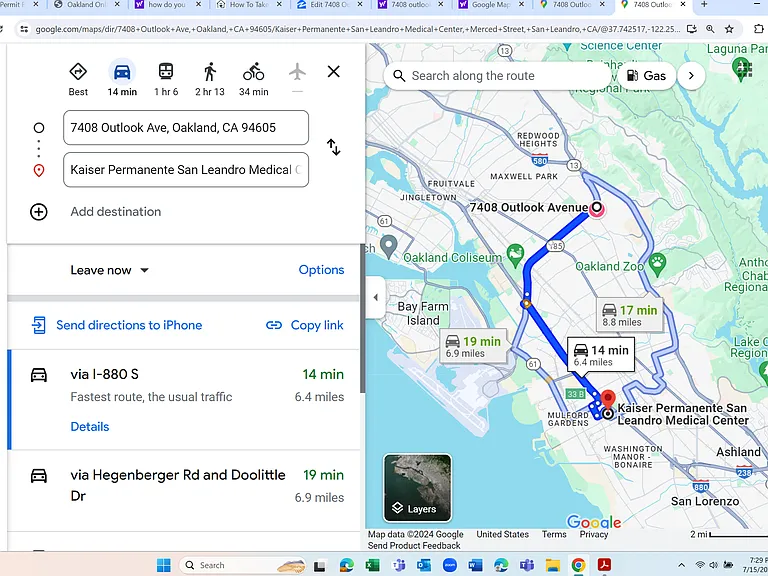Open the Leave now dropdown
768x576 pixels.
[109, 270]
